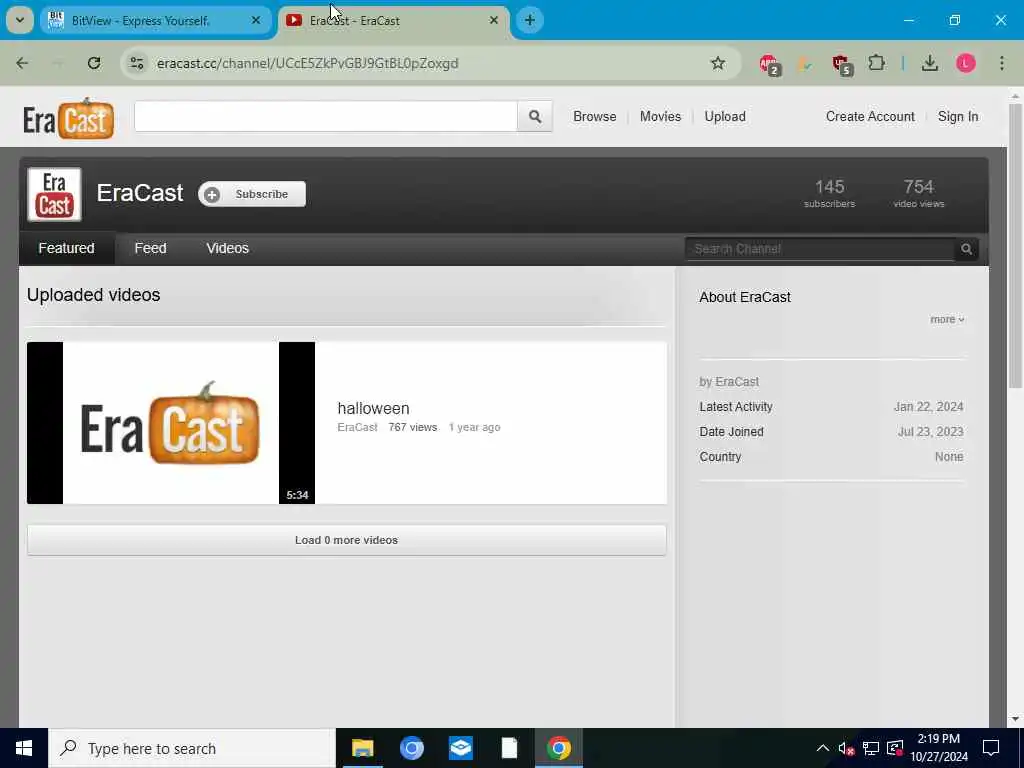Open the Featured channel tab
1024x768 pixels.
pyautogui.click(x=67, y=248)
